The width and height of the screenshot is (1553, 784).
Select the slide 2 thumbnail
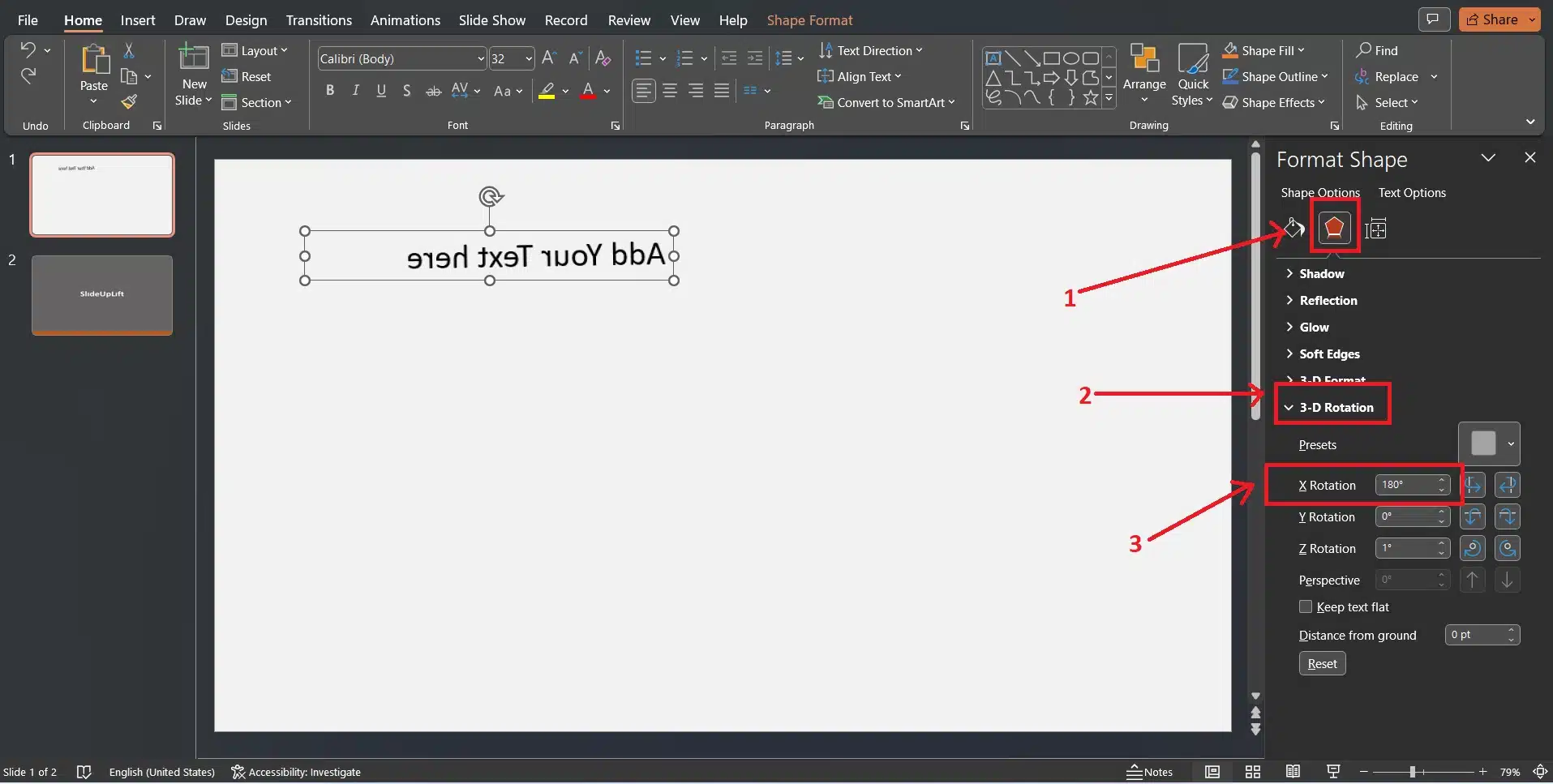(102, 294)
